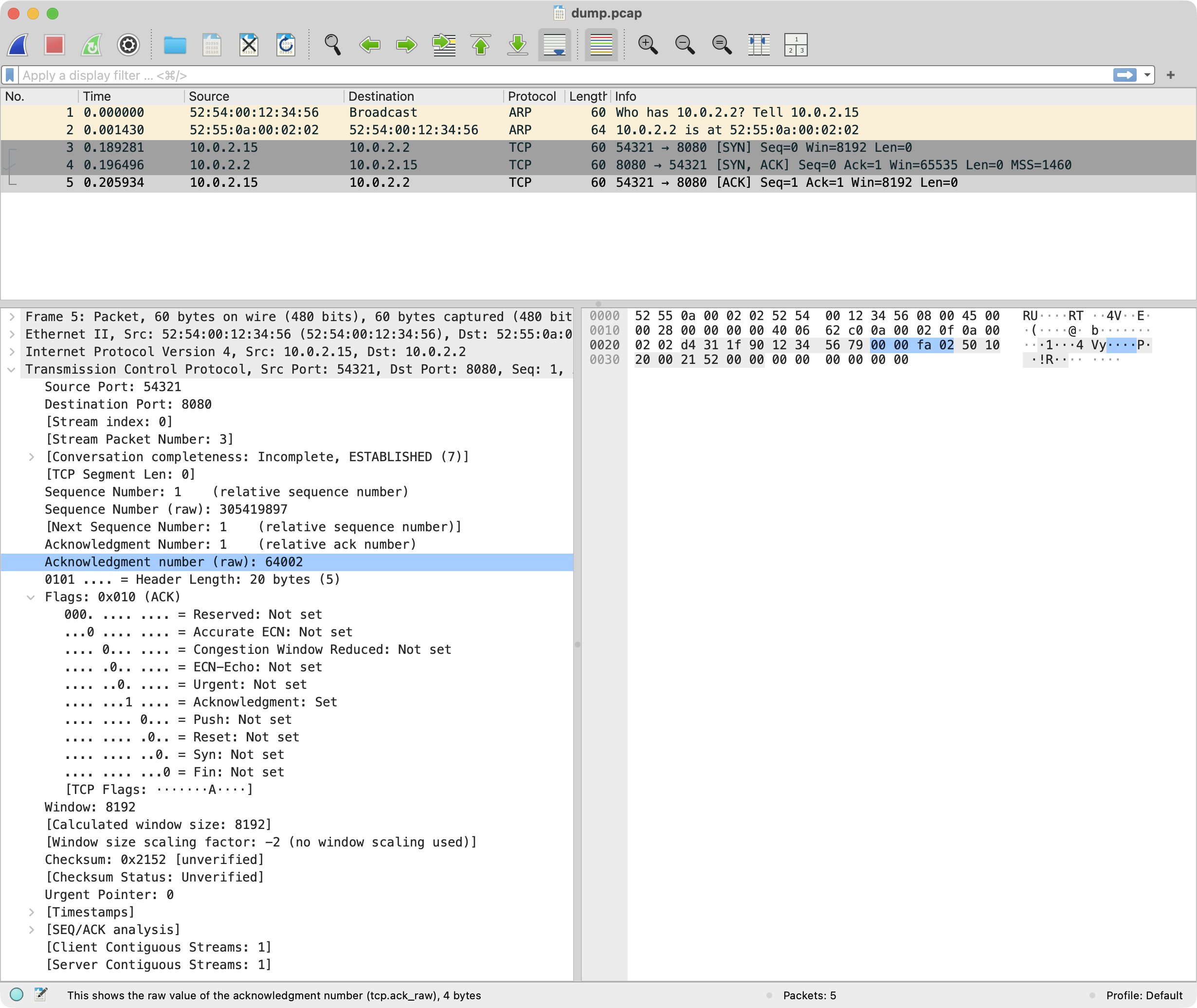Go to the first packet icon
This screenshot has height=1008, width=1197.
pos(481,45)
